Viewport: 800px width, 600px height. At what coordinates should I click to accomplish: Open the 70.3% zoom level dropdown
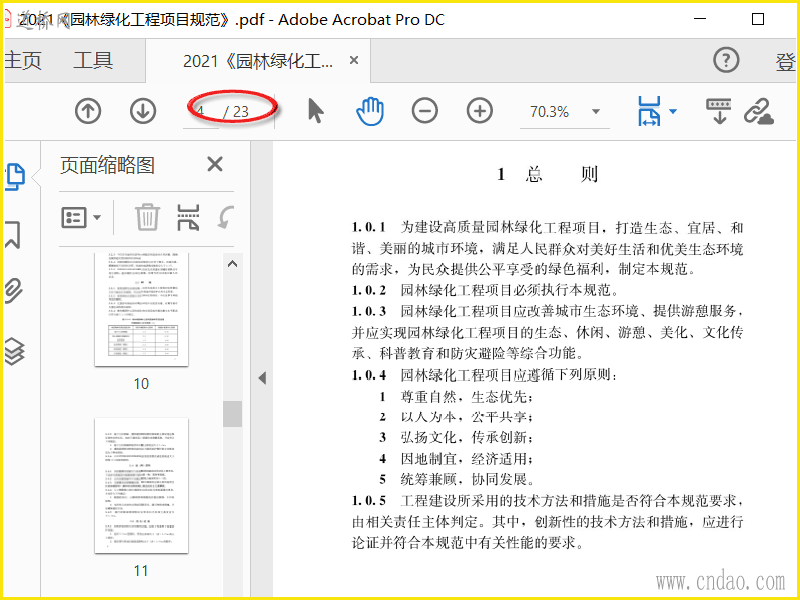pos(595,111)
